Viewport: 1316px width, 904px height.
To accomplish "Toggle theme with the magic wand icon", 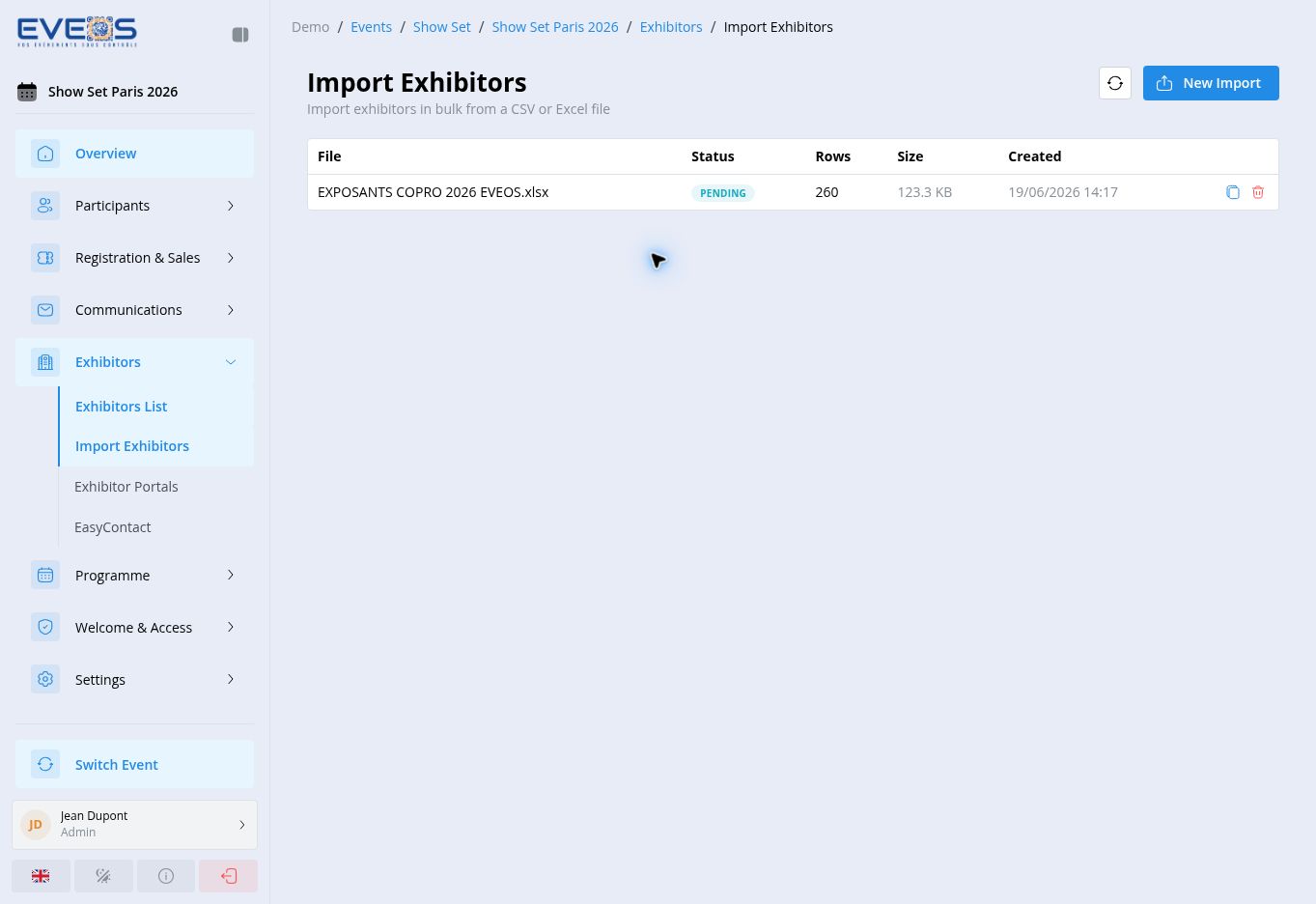I will click(103, 876).
